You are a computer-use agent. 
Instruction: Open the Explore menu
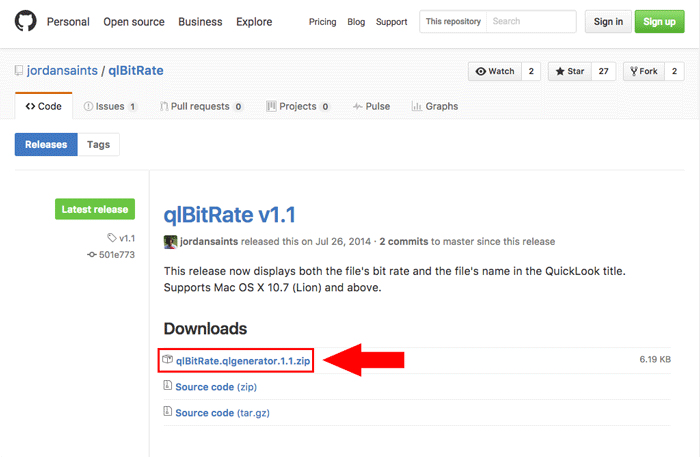[254, 22]
